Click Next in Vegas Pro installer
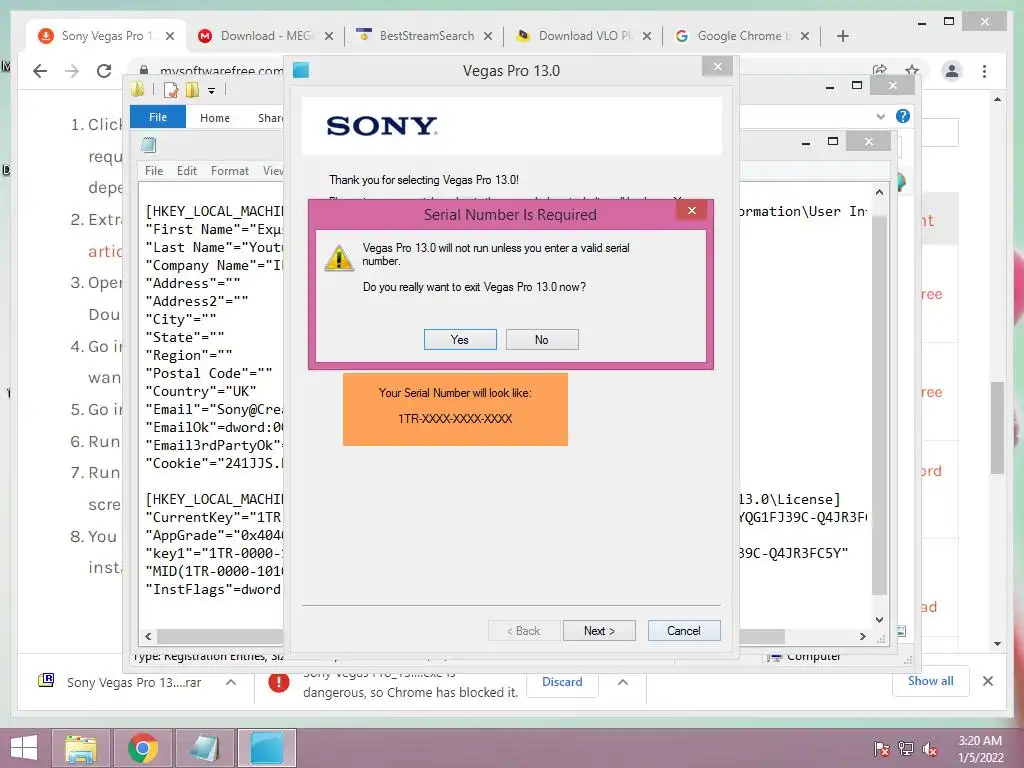 coord(599,631)
